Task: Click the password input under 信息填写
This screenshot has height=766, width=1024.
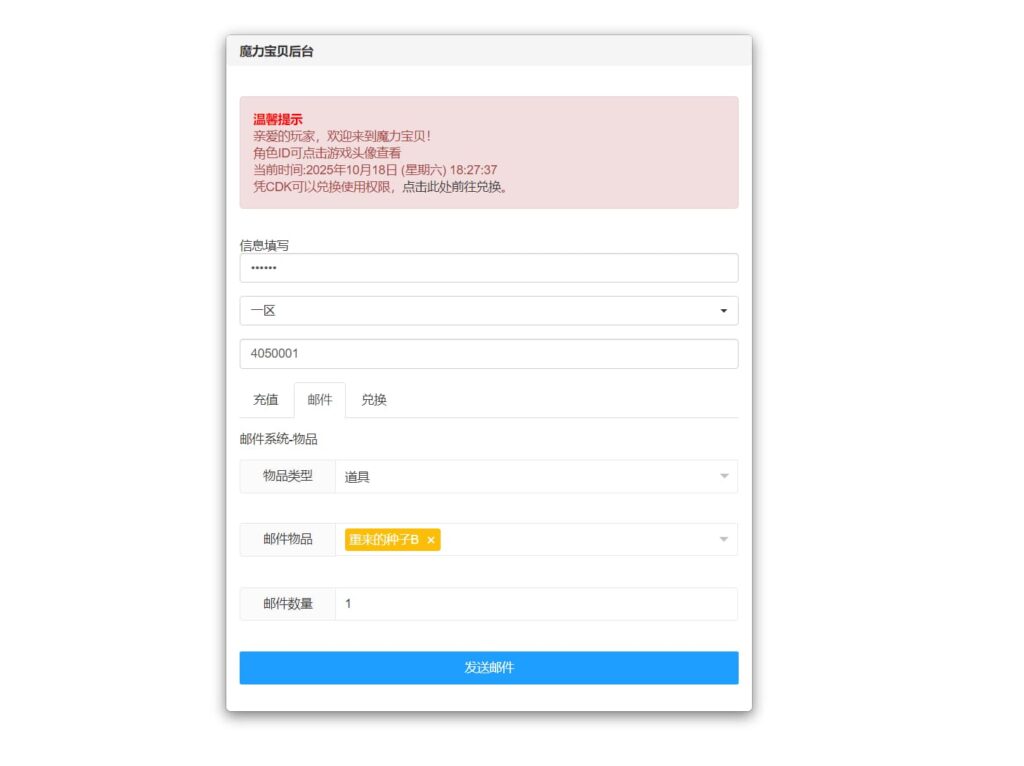Action: coord(488,268)
